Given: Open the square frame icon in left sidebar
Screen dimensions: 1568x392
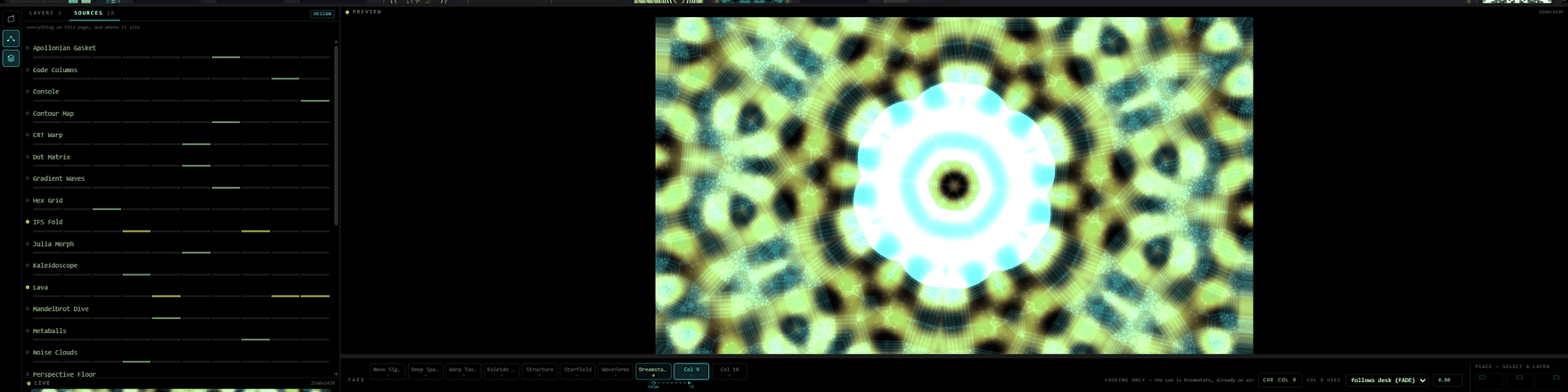Looking at the screenshot, I should click(x=11, y=19).
